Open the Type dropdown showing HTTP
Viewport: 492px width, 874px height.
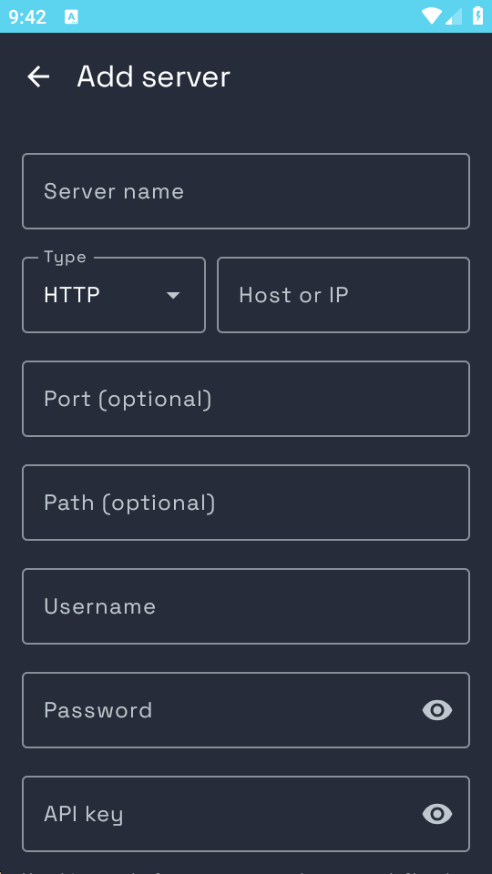pos(114,295)
